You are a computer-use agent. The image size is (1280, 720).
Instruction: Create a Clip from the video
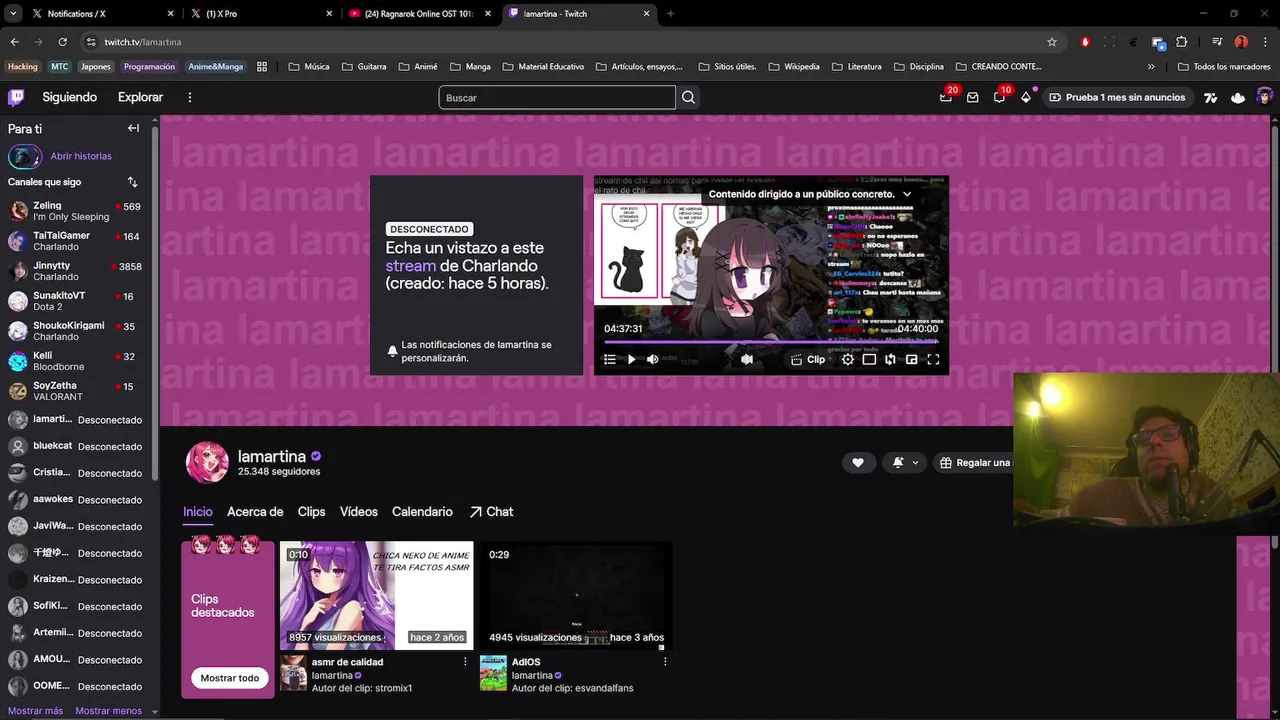pos(808,359)
